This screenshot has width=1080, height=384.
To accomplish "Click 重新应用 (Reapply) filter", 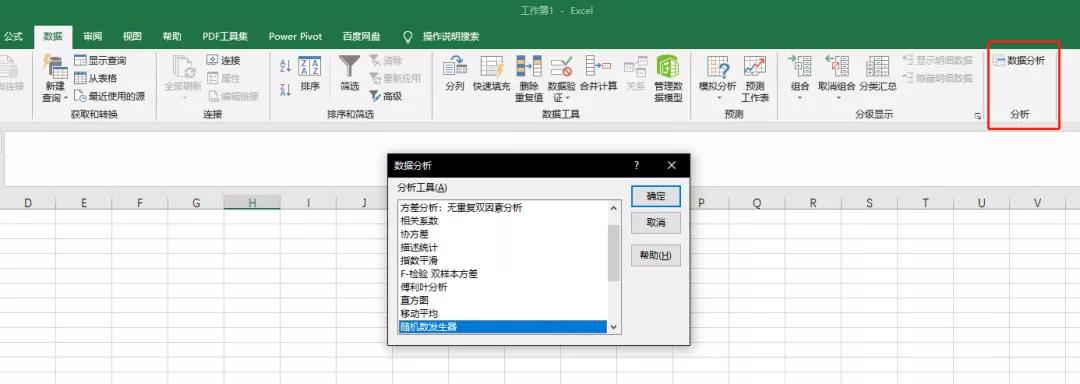I will (x=395, y=78).
